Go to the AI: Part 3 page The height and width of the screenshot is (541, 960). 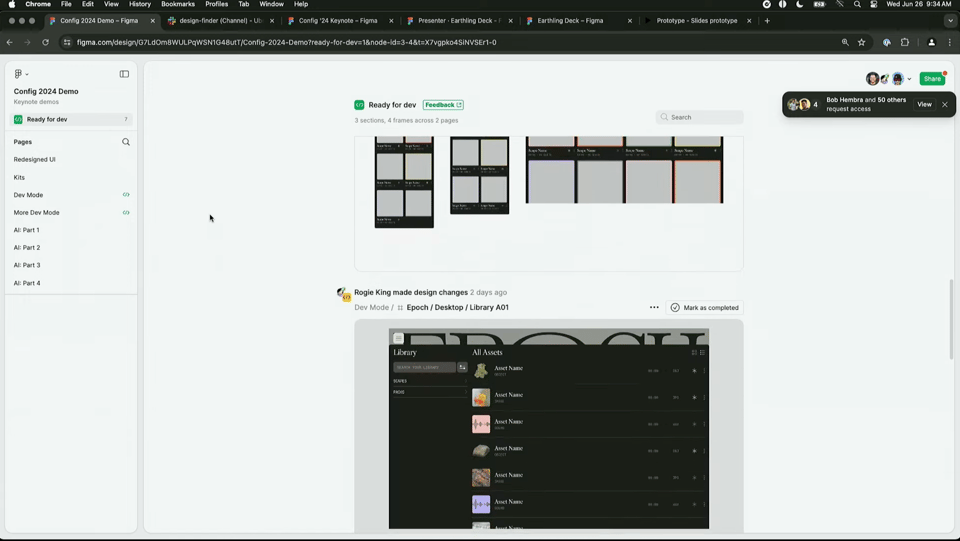pyautogui.click(x=27, y=265)
